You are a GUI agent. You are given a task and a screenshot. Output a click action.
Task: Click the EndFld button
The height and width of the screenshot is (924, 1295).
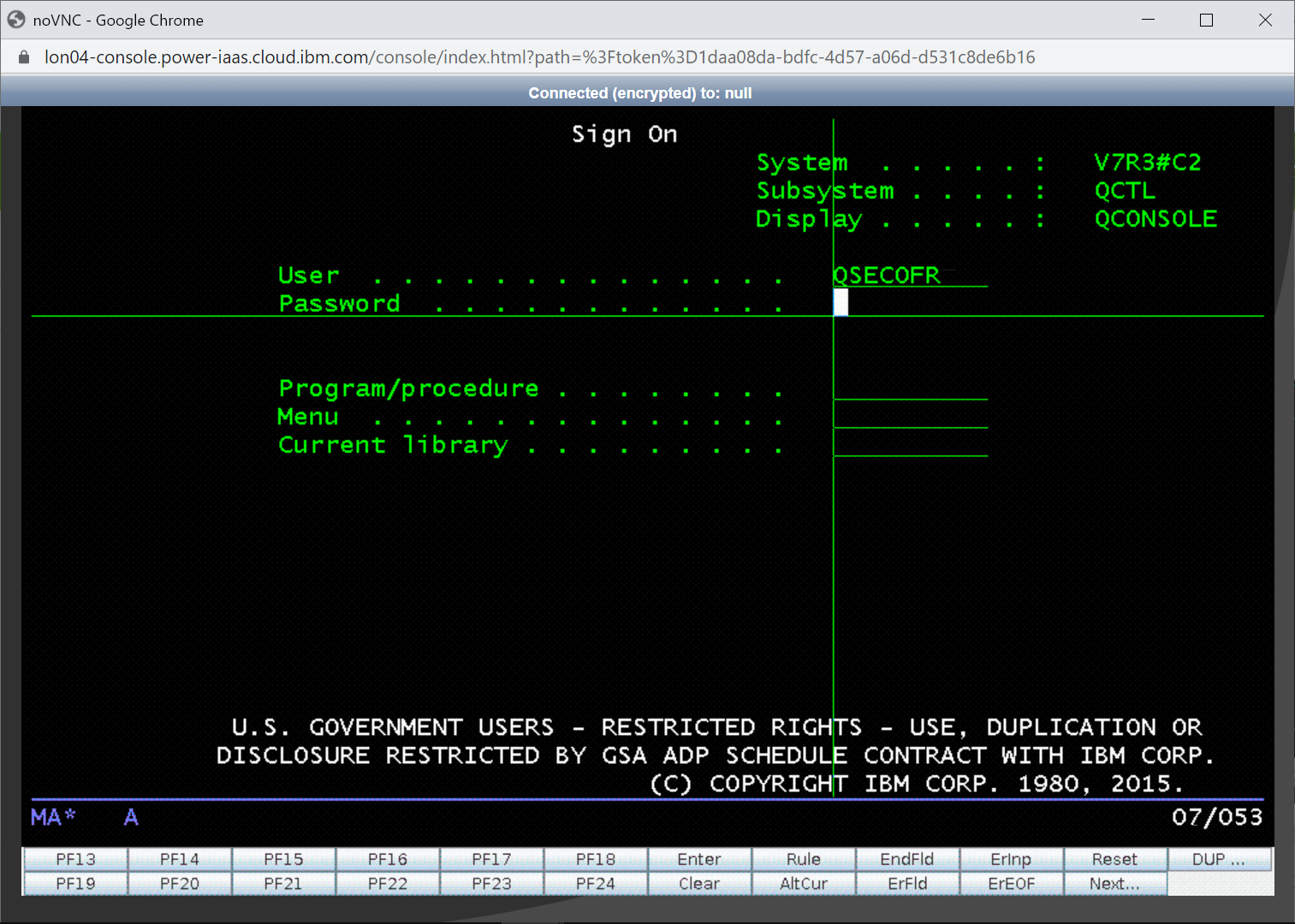tap(907, 859)
